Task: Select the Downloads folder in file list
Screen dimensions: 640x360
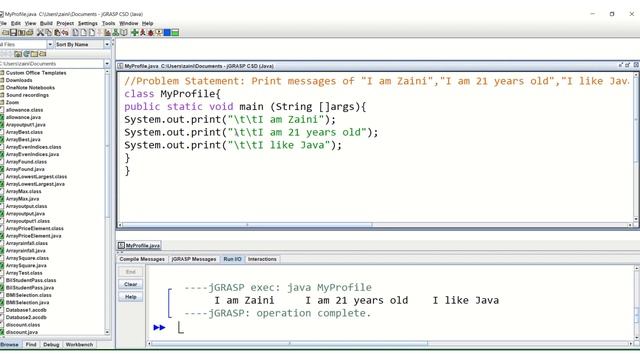Action: click(19, 80)
